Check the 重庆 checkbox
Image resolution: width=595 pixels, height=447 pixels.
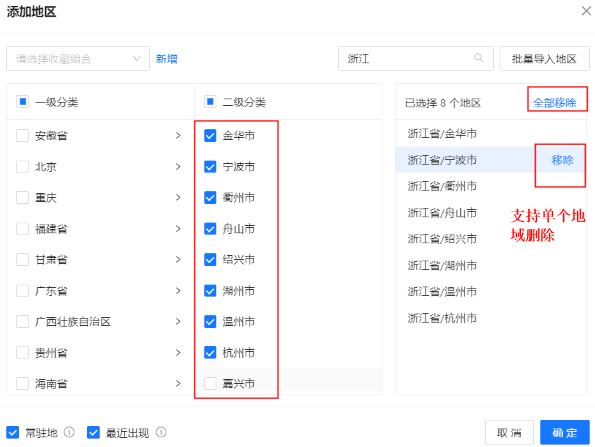click(22, 198)
